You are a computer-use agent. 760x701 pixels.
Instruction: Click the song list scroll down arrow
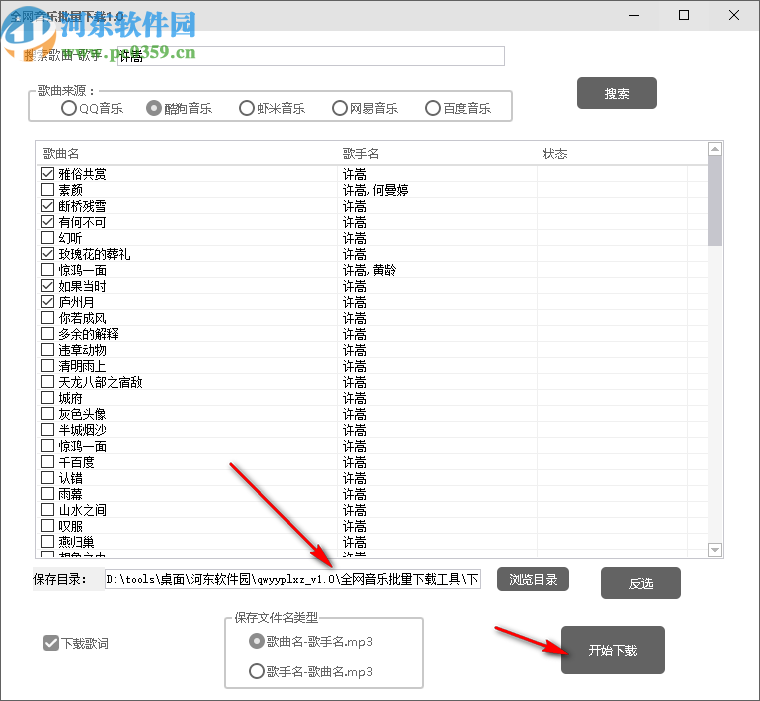click(x=714, y=550)
